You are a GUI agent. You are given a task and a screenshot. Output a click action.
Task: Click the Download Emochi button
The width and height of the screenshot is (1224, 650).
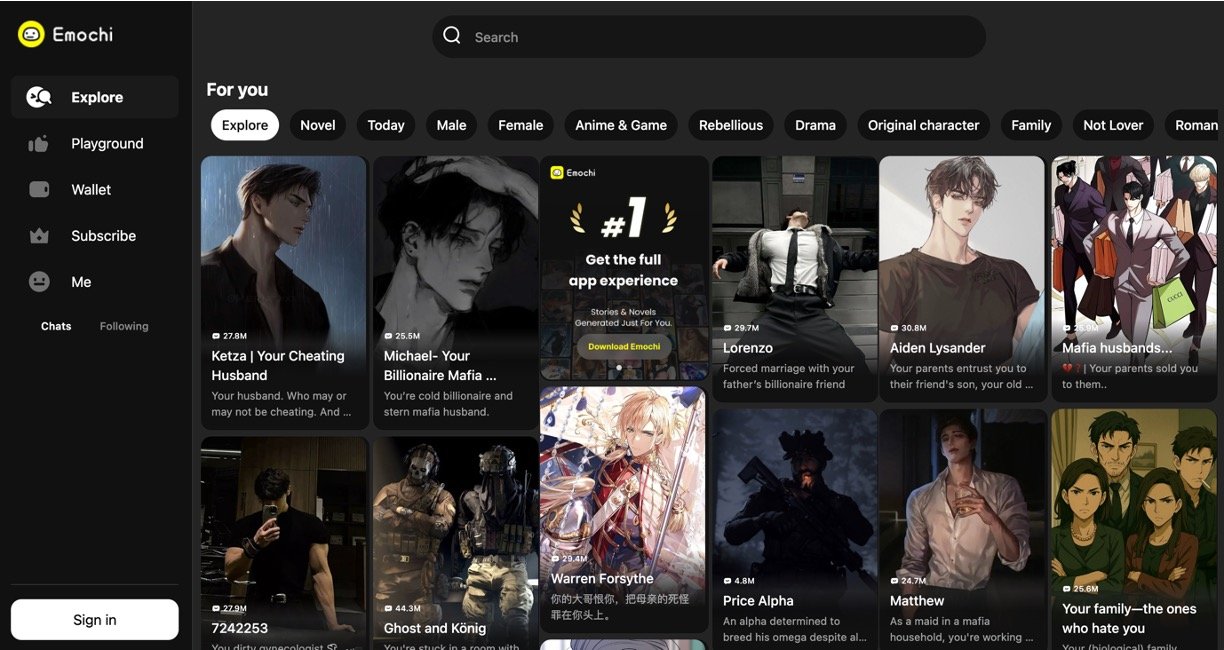[624, 346]
